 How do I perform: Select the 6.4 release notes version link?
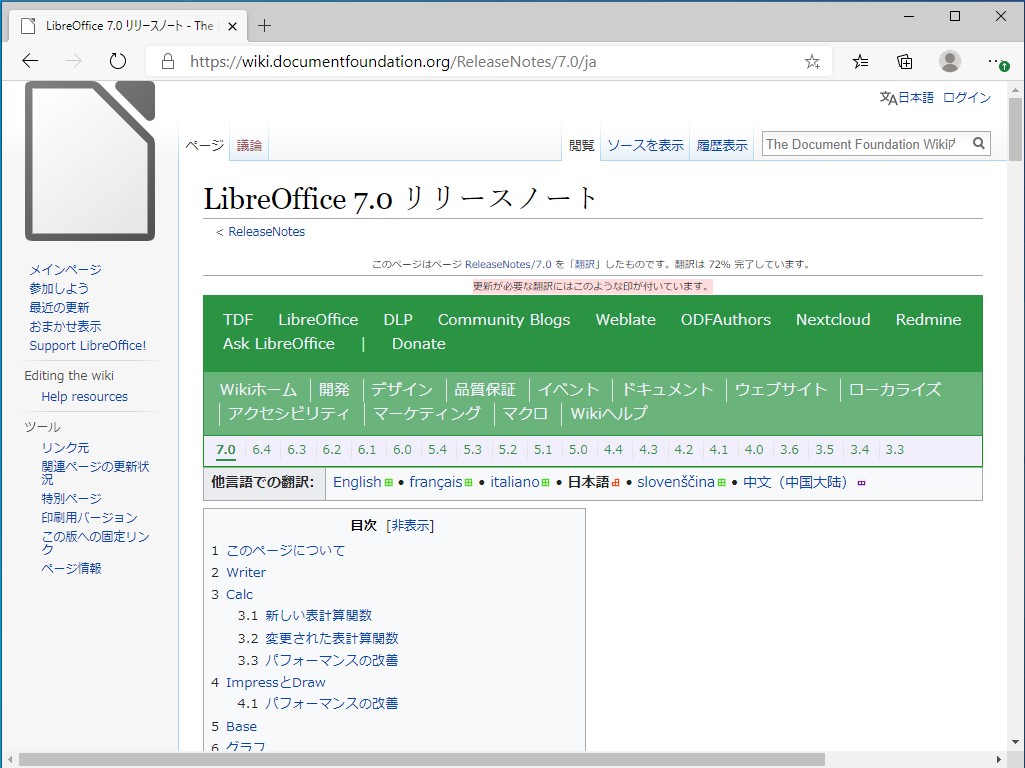pyautogui.click(x=261, y=449)
